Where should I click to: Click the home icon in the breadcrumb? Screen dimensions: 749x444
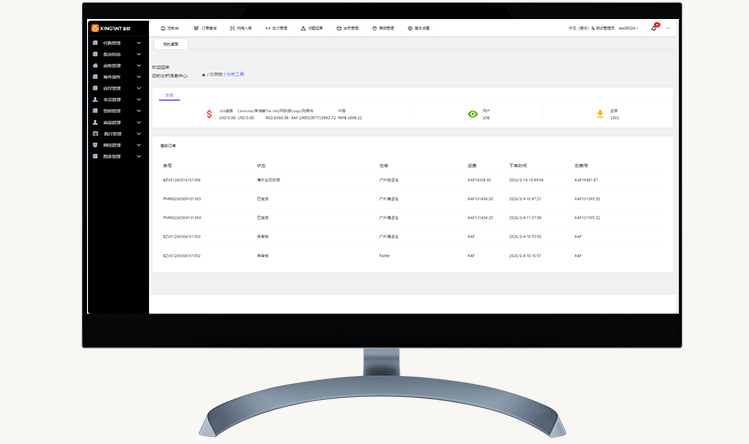tap(204, 74)
